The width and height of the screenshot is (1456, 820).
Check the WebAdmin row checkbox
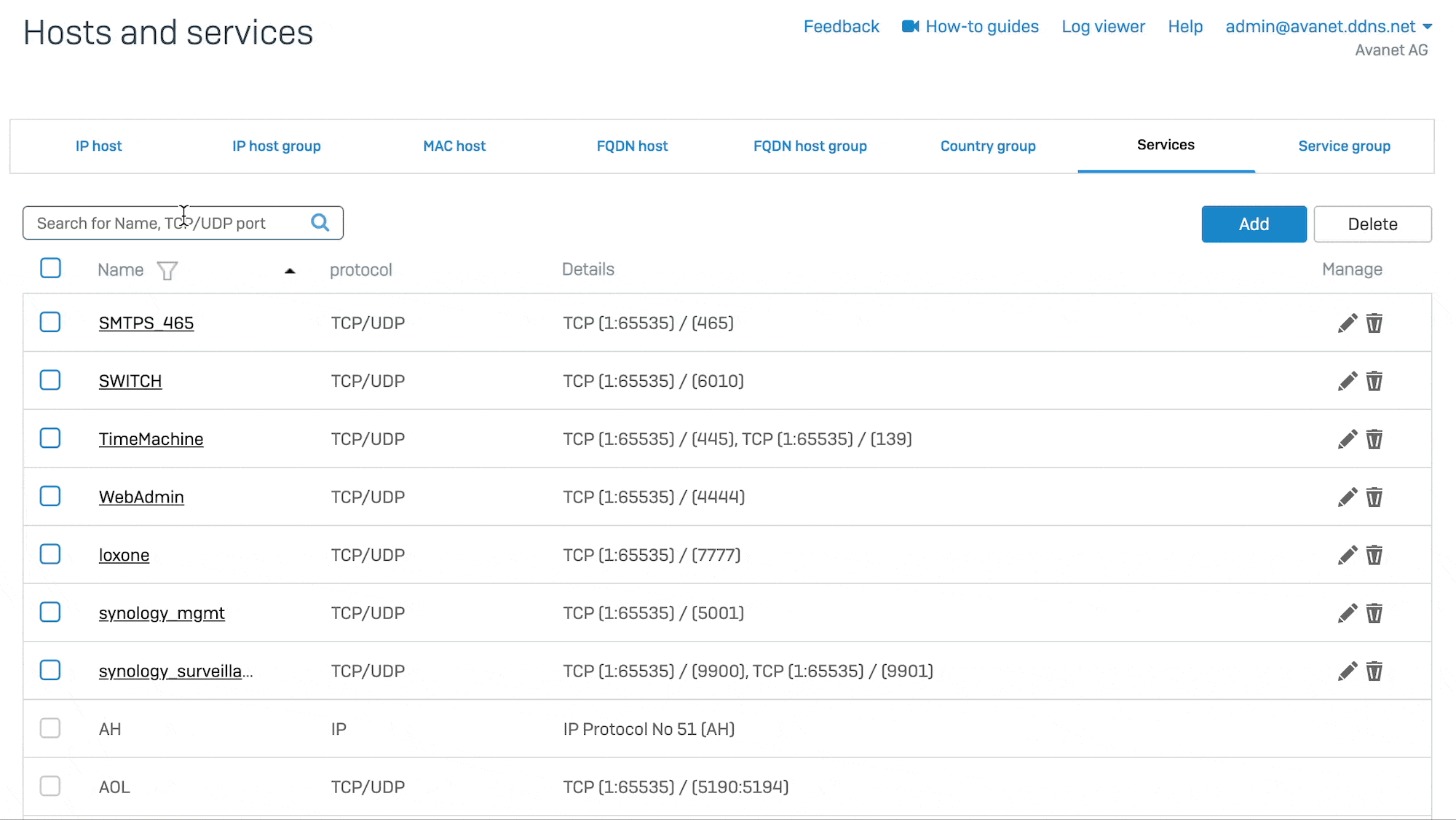point(50,496)
